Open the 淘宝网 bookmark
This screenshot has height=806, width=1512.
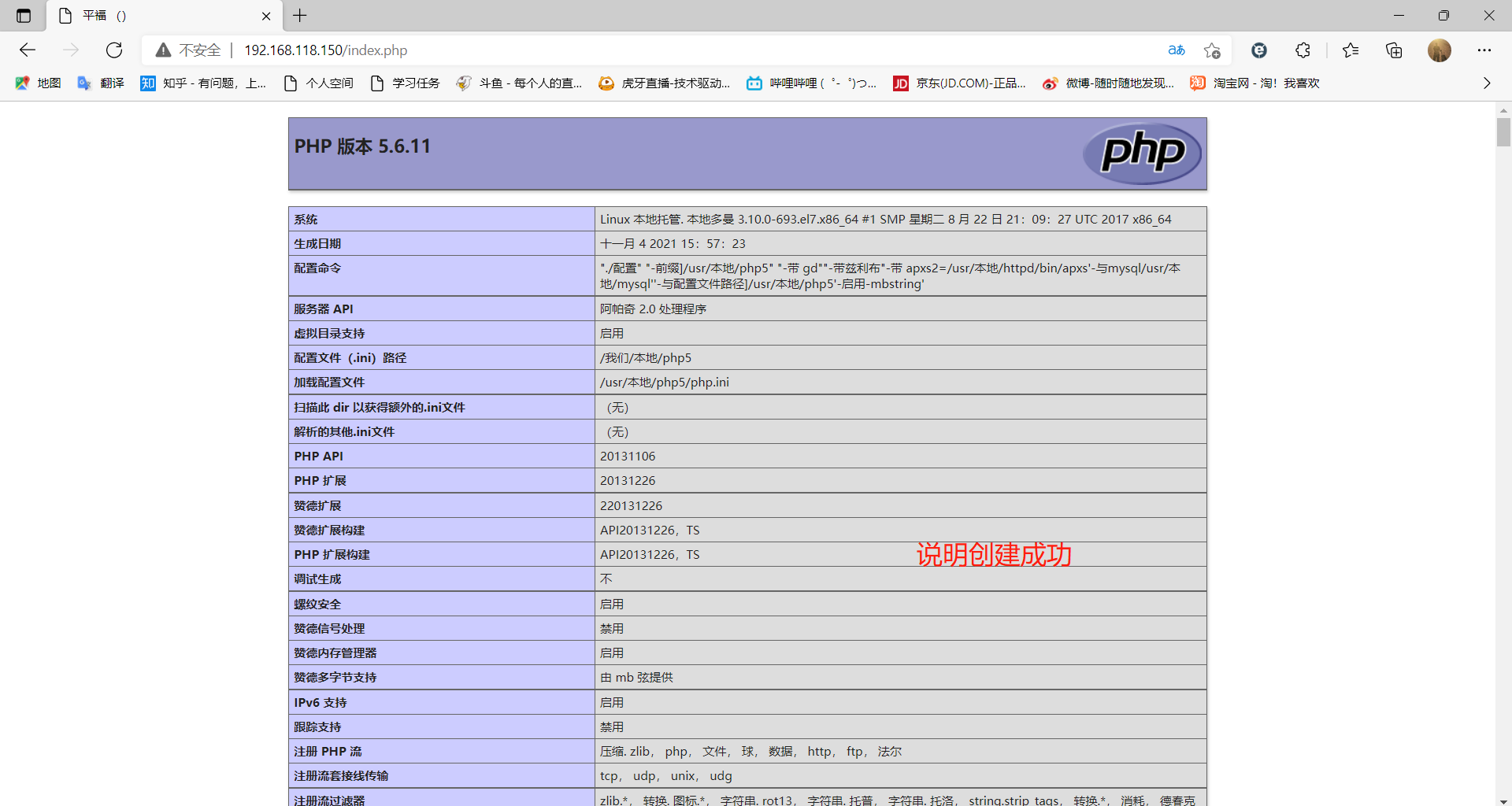coord(1255,83)
